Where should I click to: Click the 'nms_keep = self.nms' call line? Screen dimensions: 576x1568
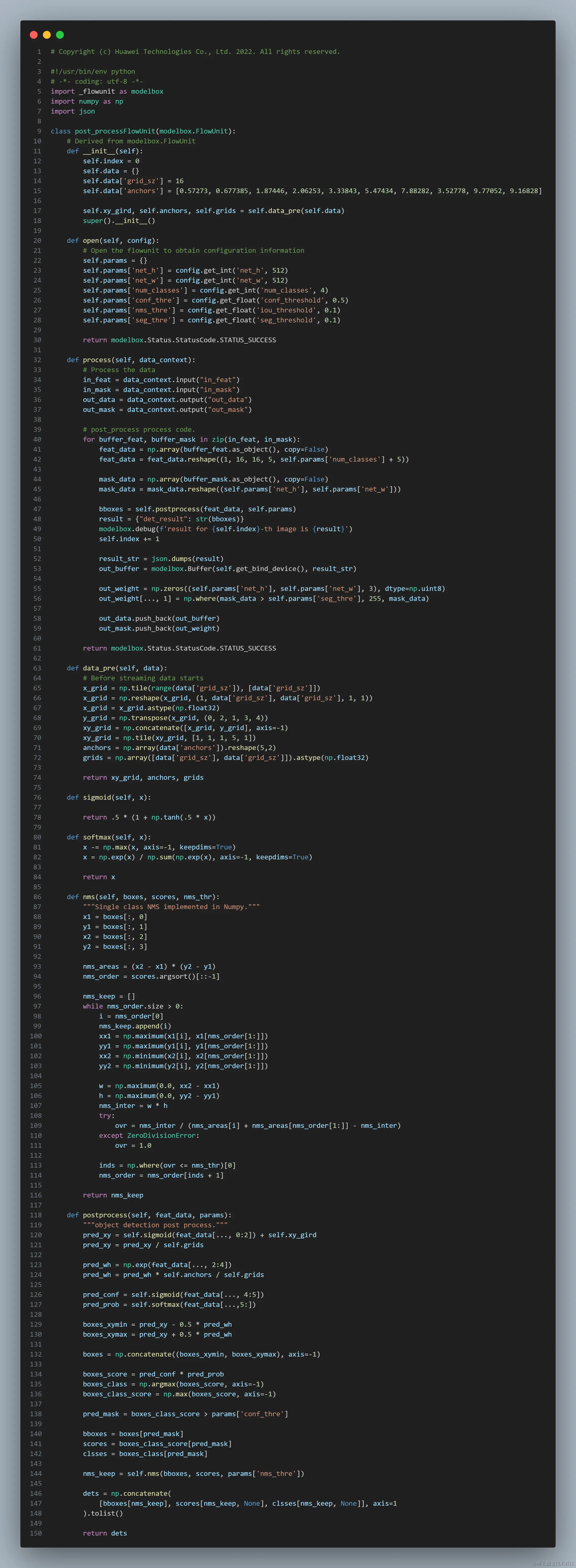pyautogui.click(x=193, y=1474)
